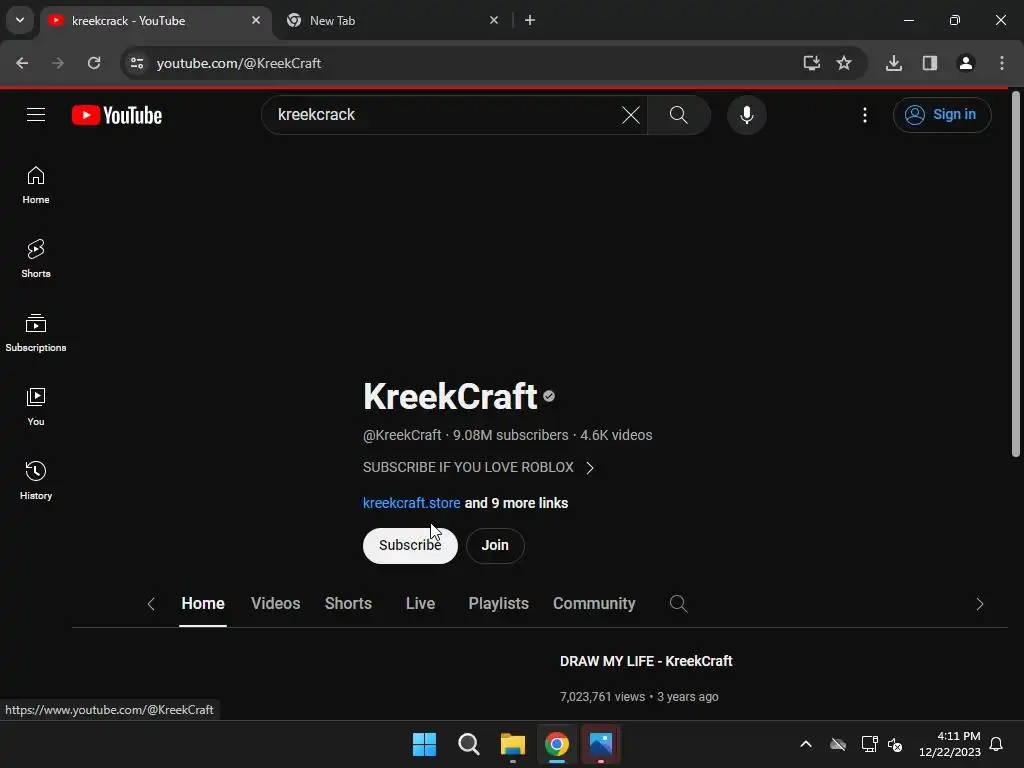
Task: Subscribe to the KreekCraft channel
Action: point(410,545)
